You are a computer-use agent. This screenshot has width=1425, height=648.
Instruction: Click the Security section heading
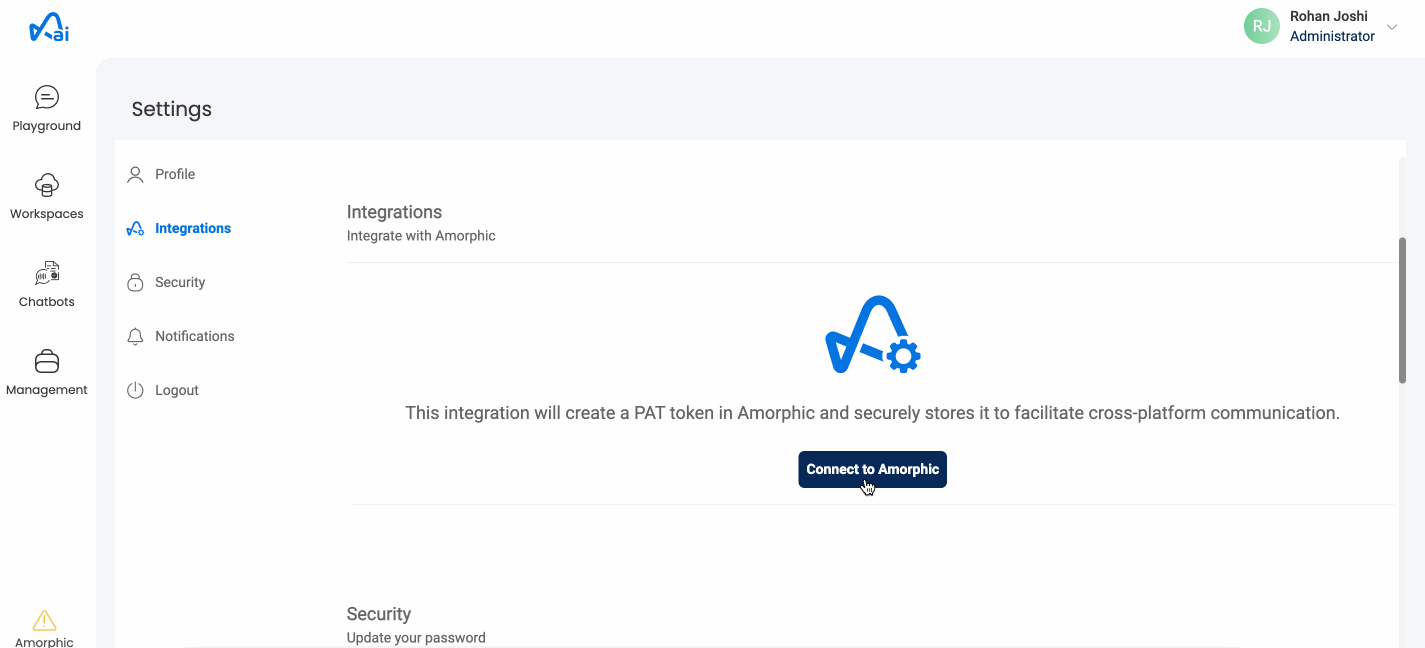[x=379, y=614]
